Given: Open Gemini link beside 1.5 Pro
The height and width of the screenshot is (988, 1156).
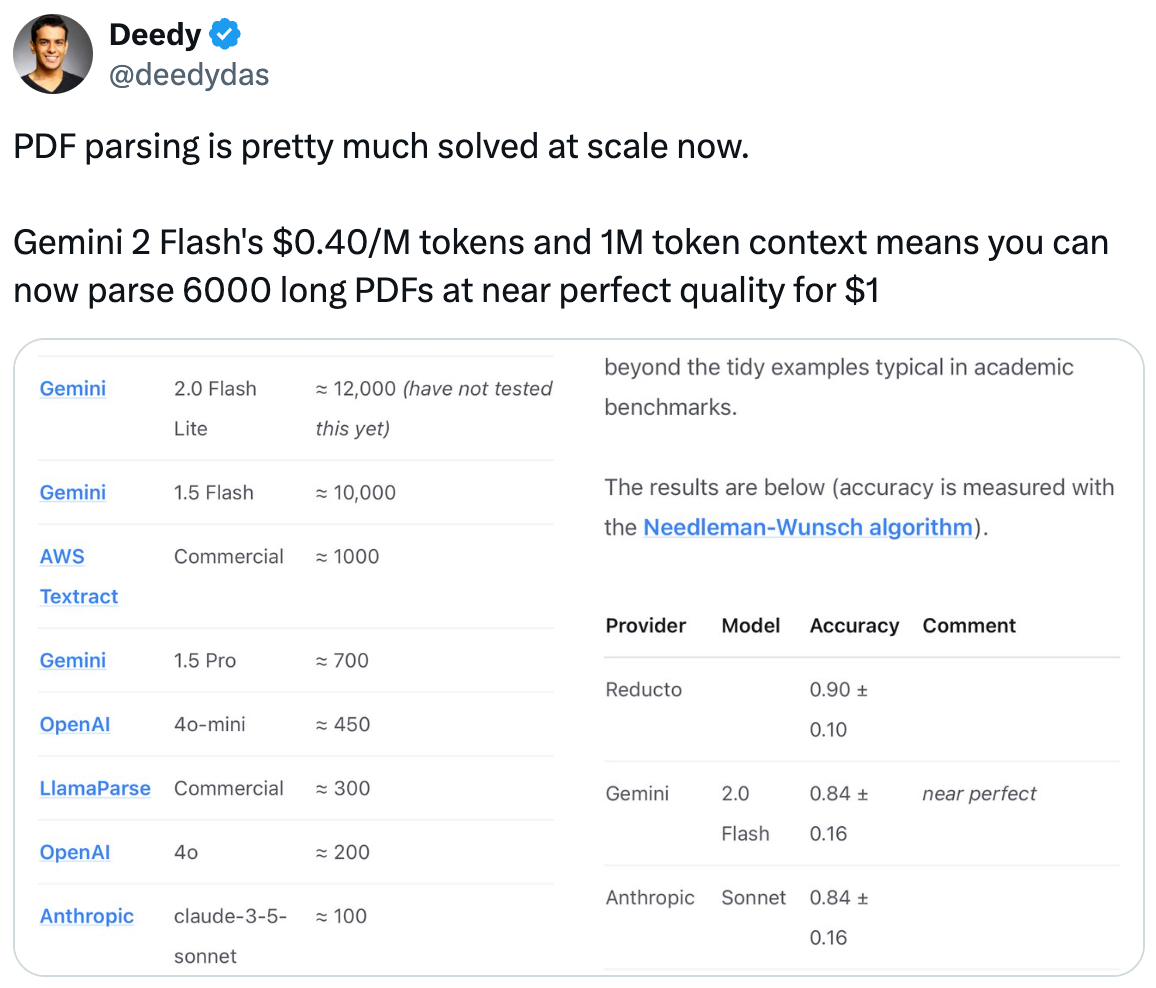Looking at the screenshot, I should pyautogui.click(x=72, y=661).
